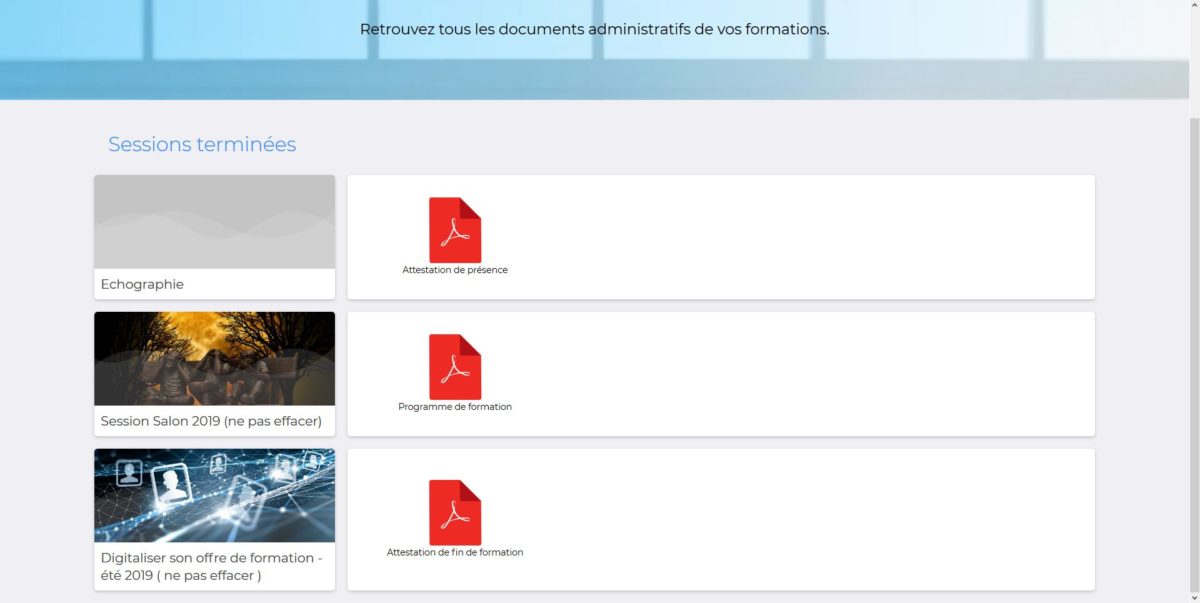Click the scrollbar down arrow

[1194, 597]
